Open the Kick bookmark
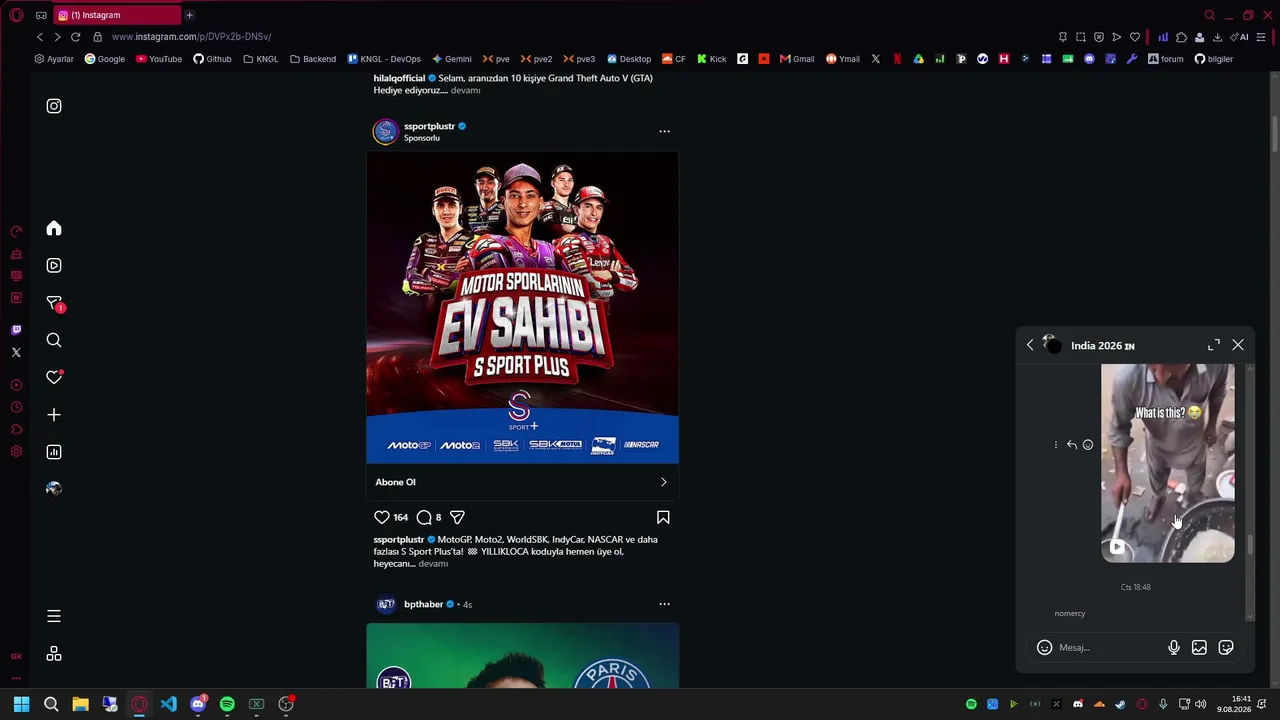Image resolution: width=1280 pixels, height=720 pixels. point(712,59)
